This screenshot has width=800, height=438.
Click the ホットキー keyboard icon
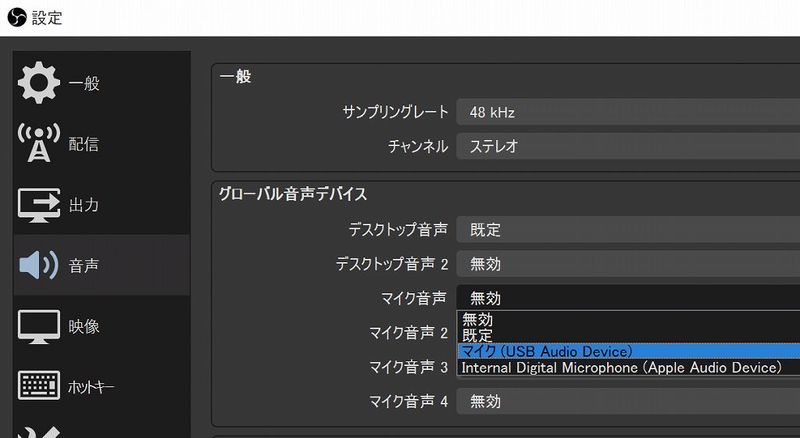pyautogui.click(x=39, y=386)
